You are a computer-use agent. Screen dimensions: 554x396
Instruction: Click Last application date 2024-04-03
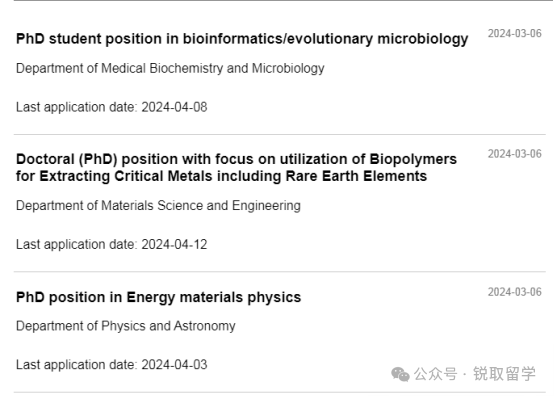(x=111, y=365)
